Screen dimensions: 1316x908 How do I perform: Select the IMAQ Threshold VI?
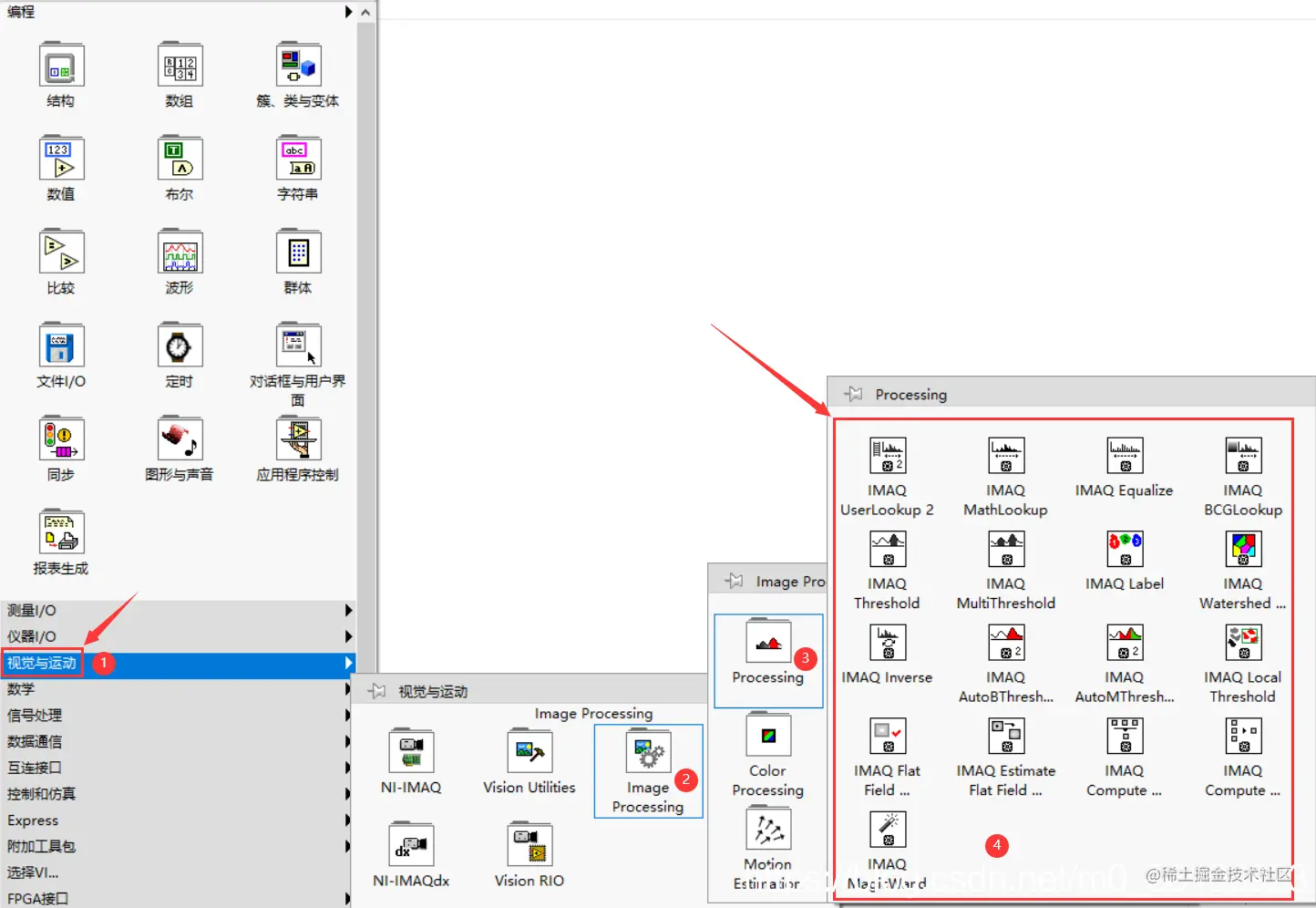888,549
